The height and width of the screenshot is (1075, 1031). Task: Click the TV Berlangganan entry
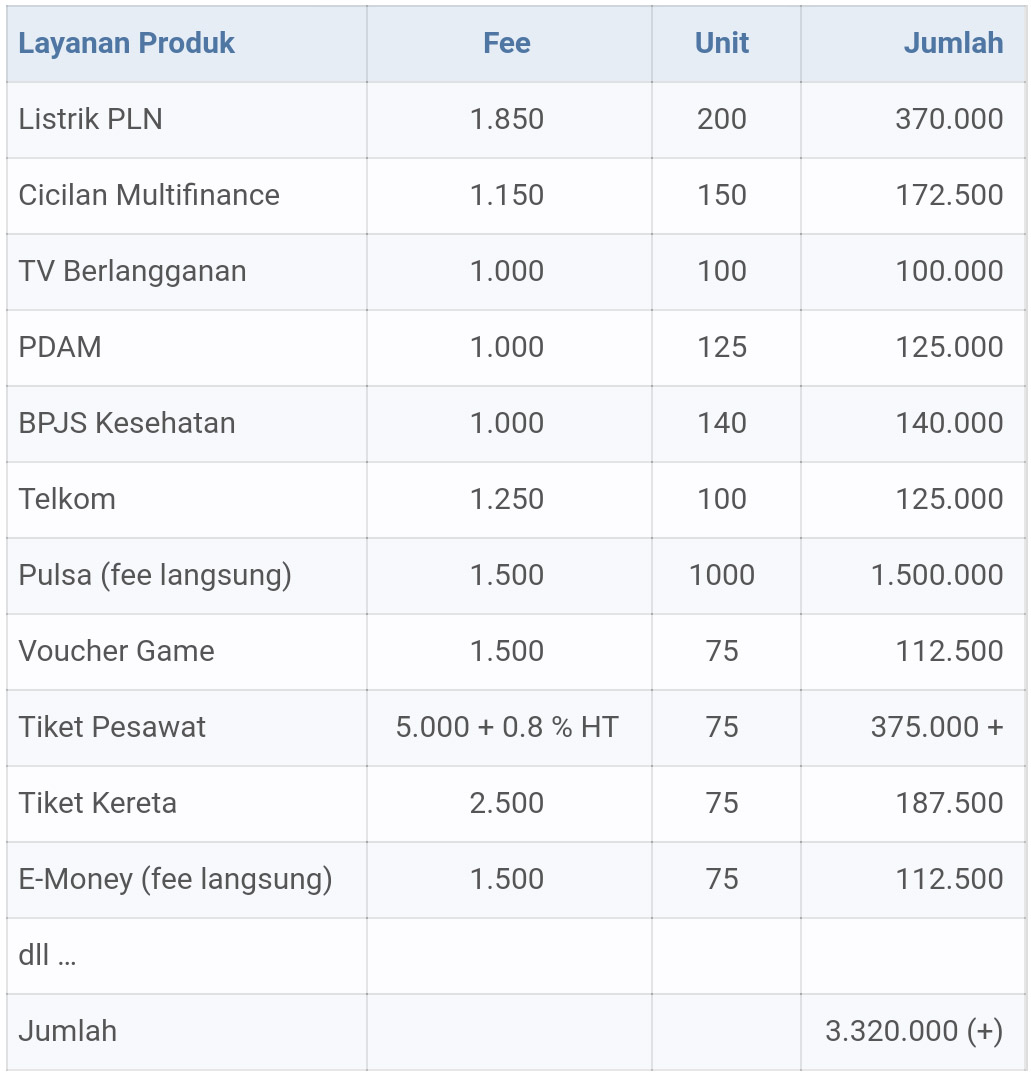point(132,271)
